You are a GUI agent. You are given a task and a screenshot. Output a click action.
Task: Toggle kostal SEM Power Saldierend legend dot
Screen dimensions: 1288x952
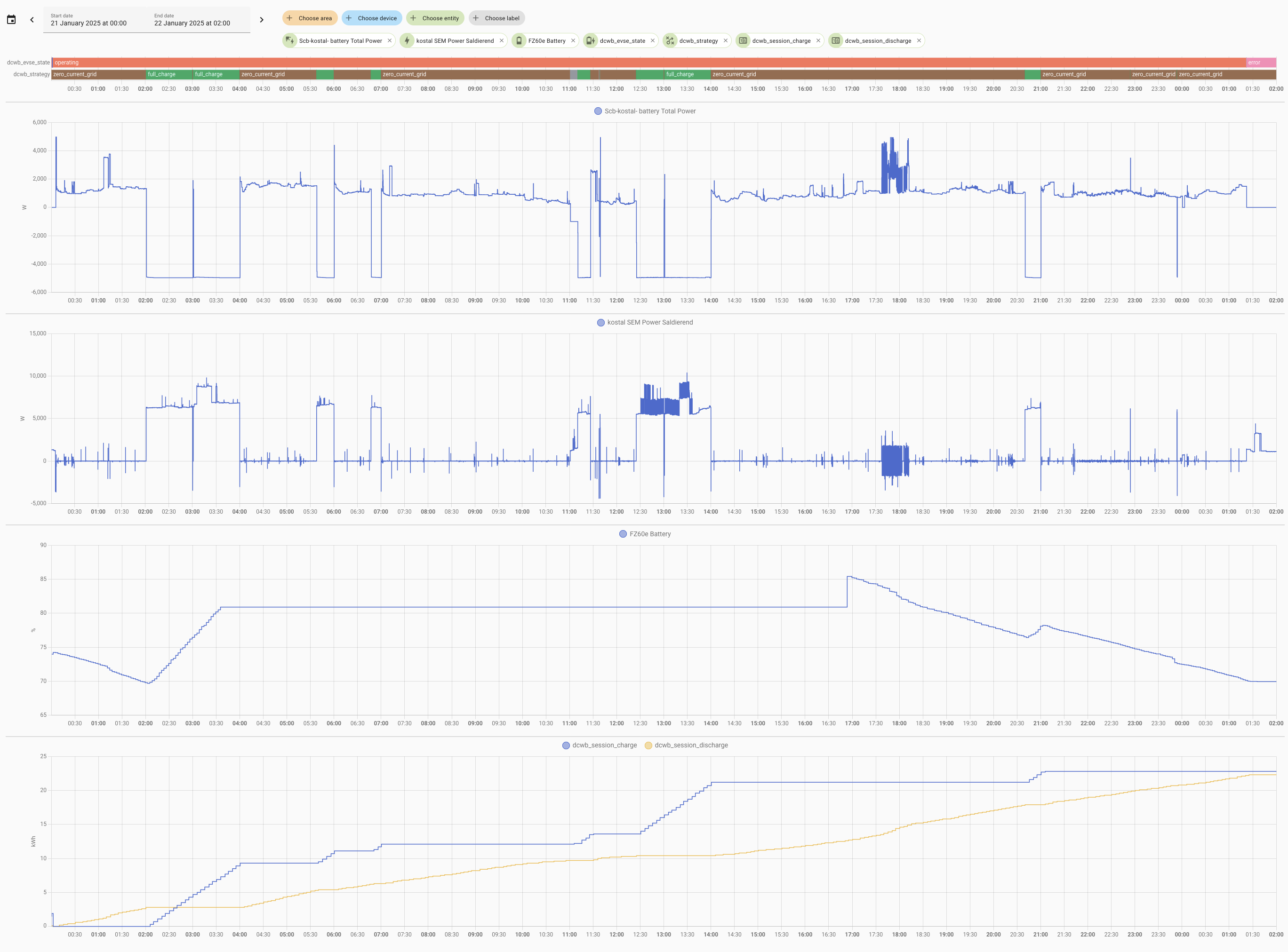pyautogui.click(x=601, y=323)
